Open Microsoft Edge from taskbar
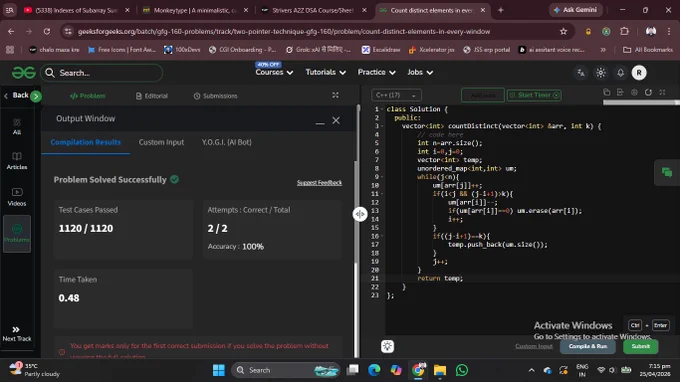 tap(374, 370)
